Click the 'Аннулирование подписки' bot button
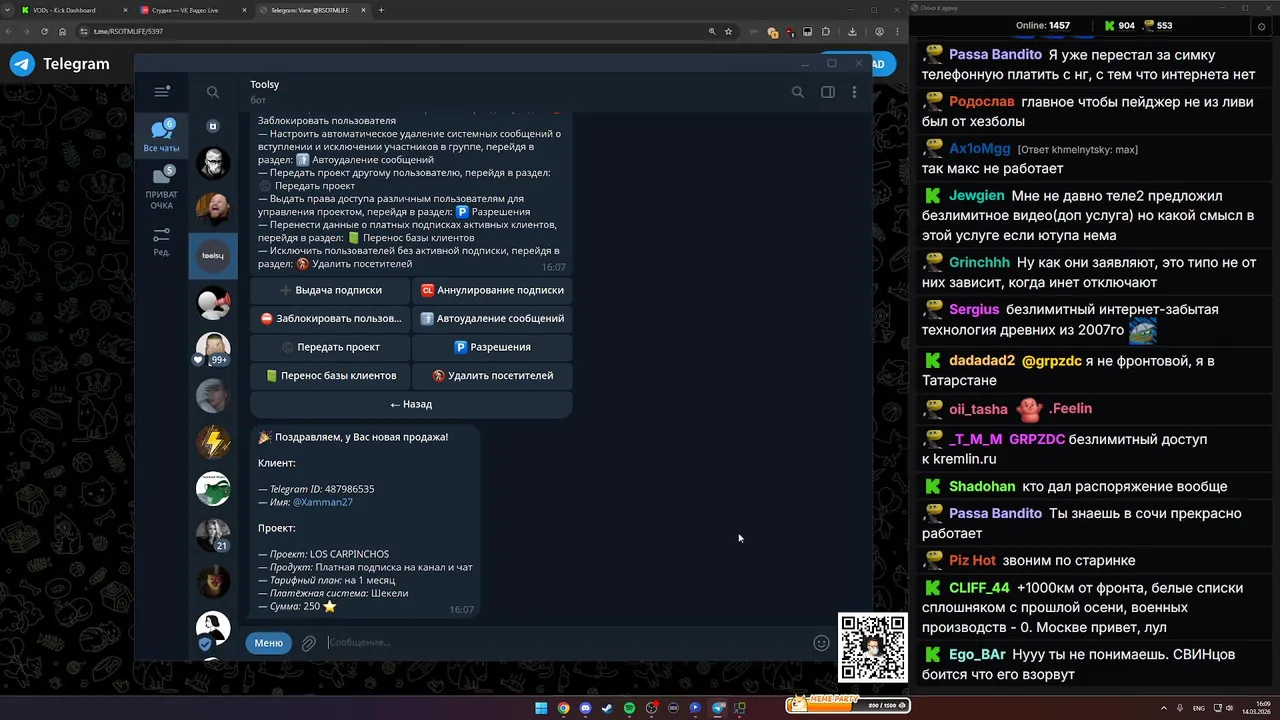 (492, 290)
